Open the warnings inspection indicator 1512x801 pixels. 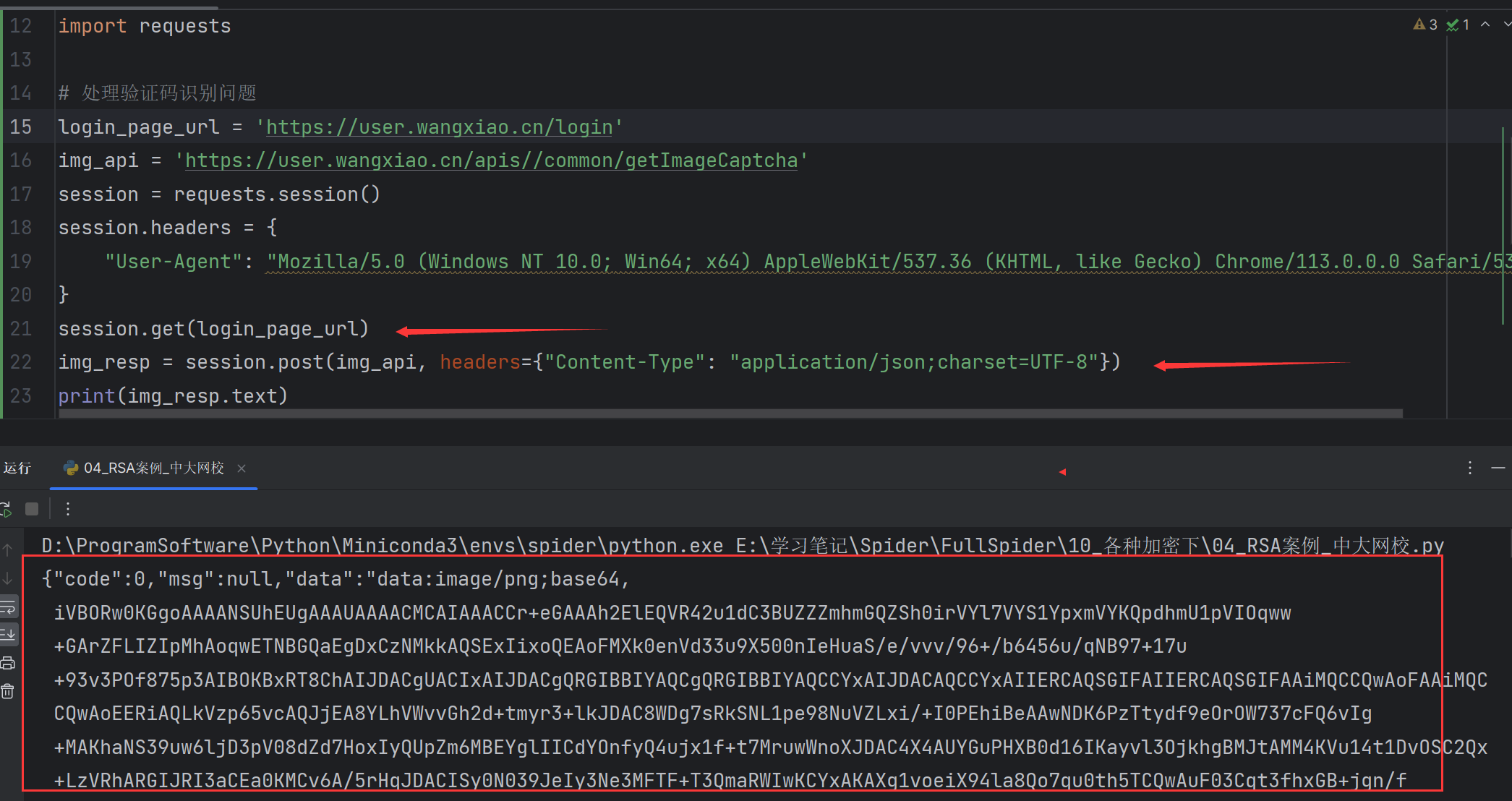tap(1425, 25)
